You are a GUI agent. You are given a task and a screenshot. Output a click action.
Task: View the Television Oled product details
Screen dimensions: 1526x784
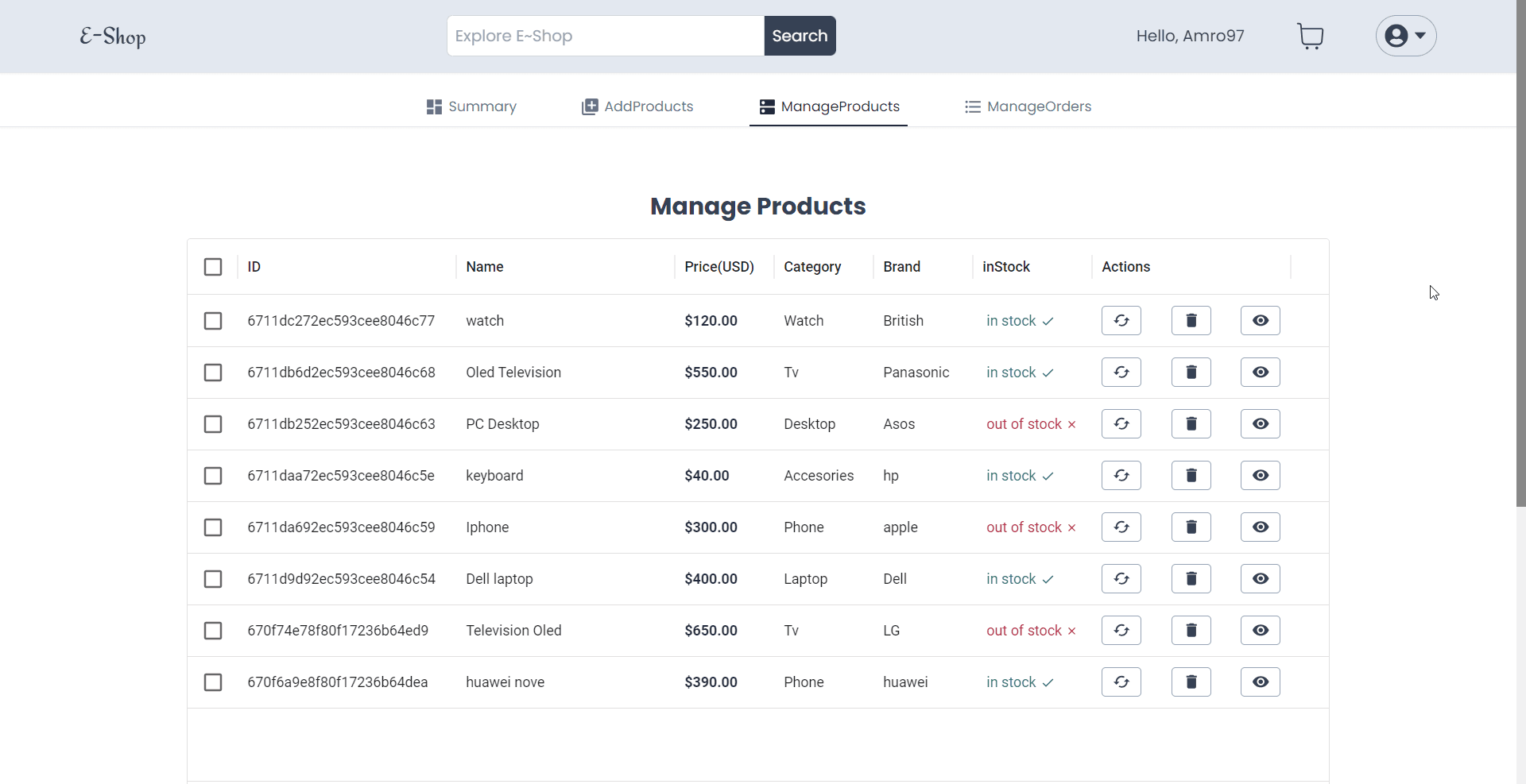[1260, 631]
